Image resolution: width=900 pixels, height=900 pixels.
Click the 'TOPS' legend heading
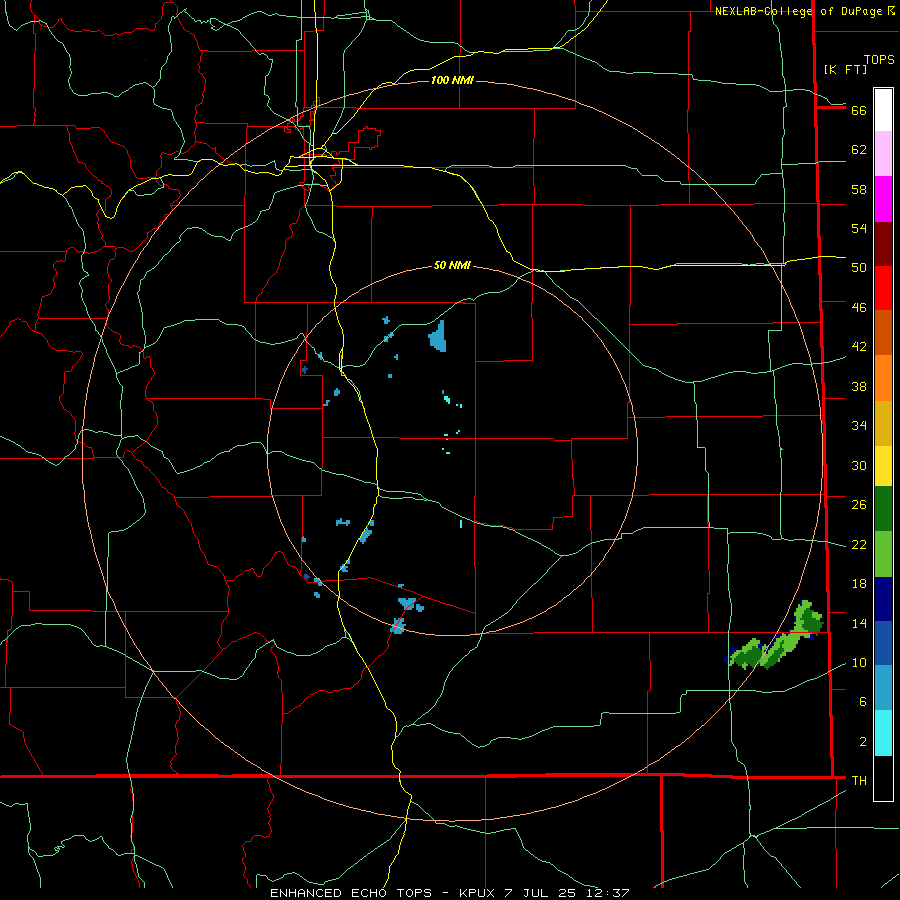coord(879,60)
